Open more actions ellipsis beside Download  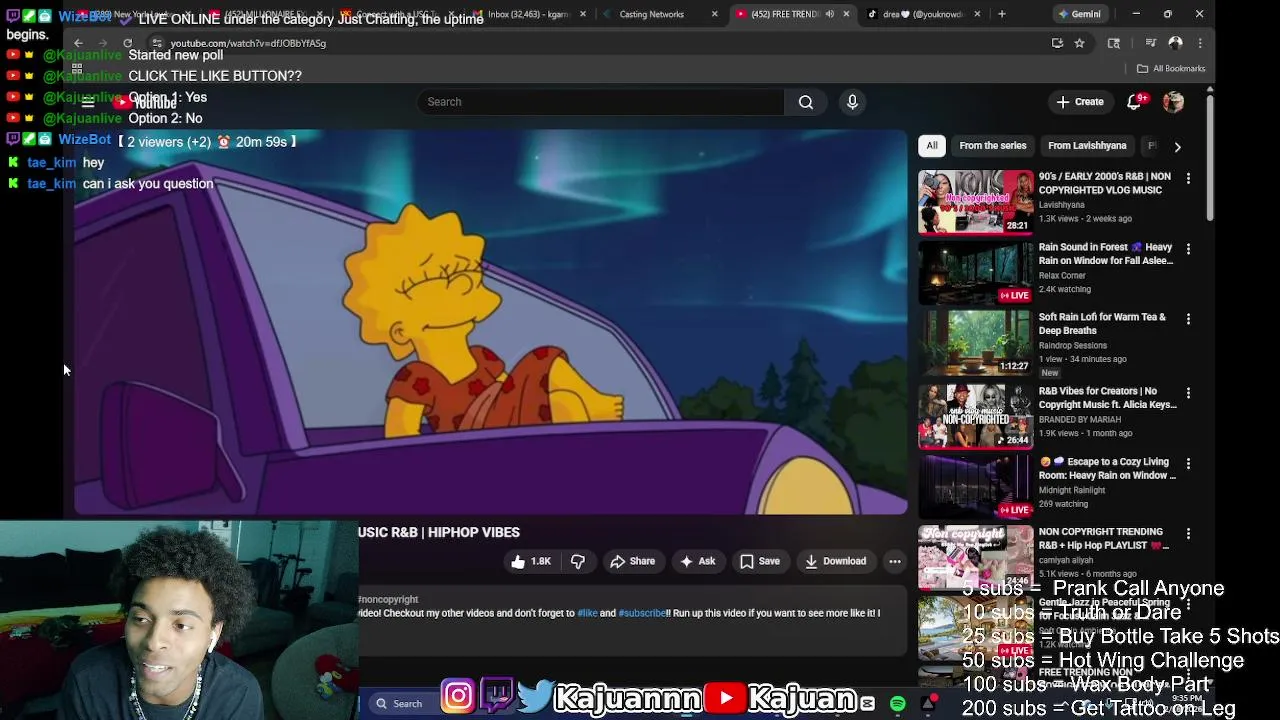point(895,562)
